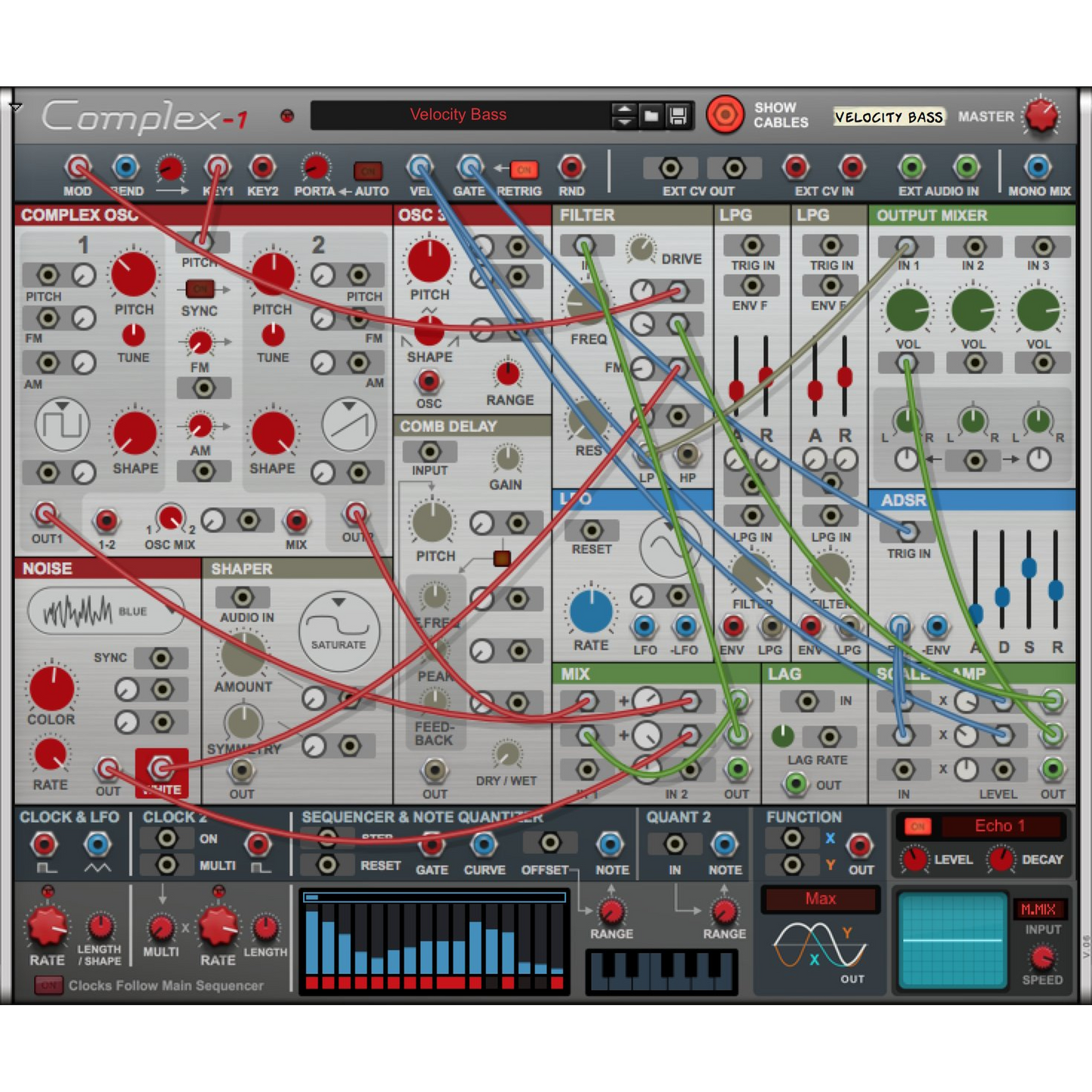
Task: Click the sawtooth waveform display on oscillator 2
Action: [348, 424]
